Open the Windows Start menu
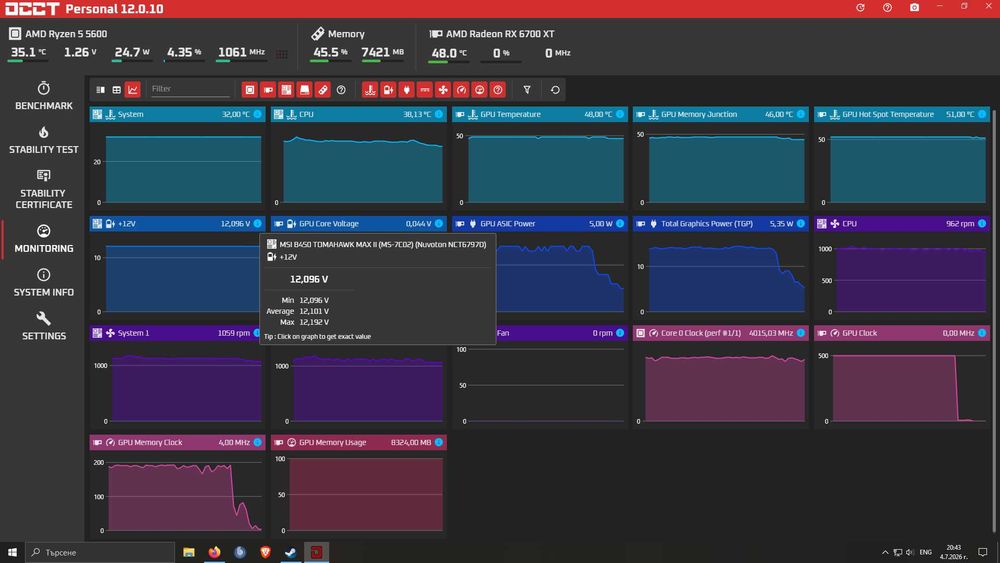Viewport: 1000px width, 563px height. 12,552
